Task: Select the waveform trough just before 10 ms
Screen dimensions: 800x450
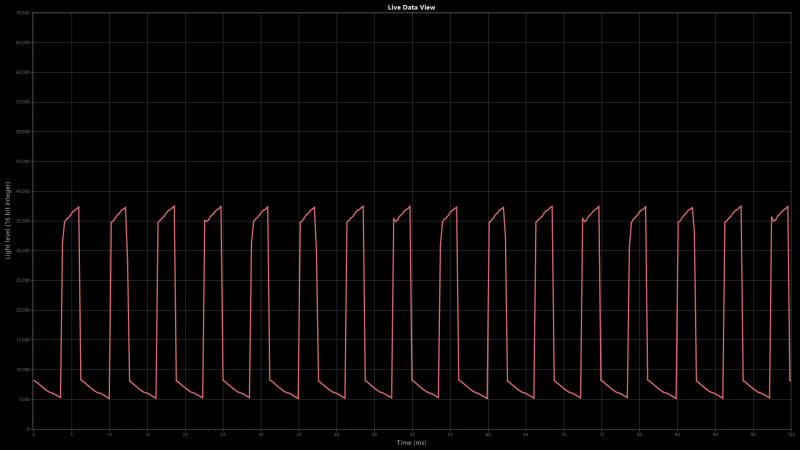Action: coord(108,399)
